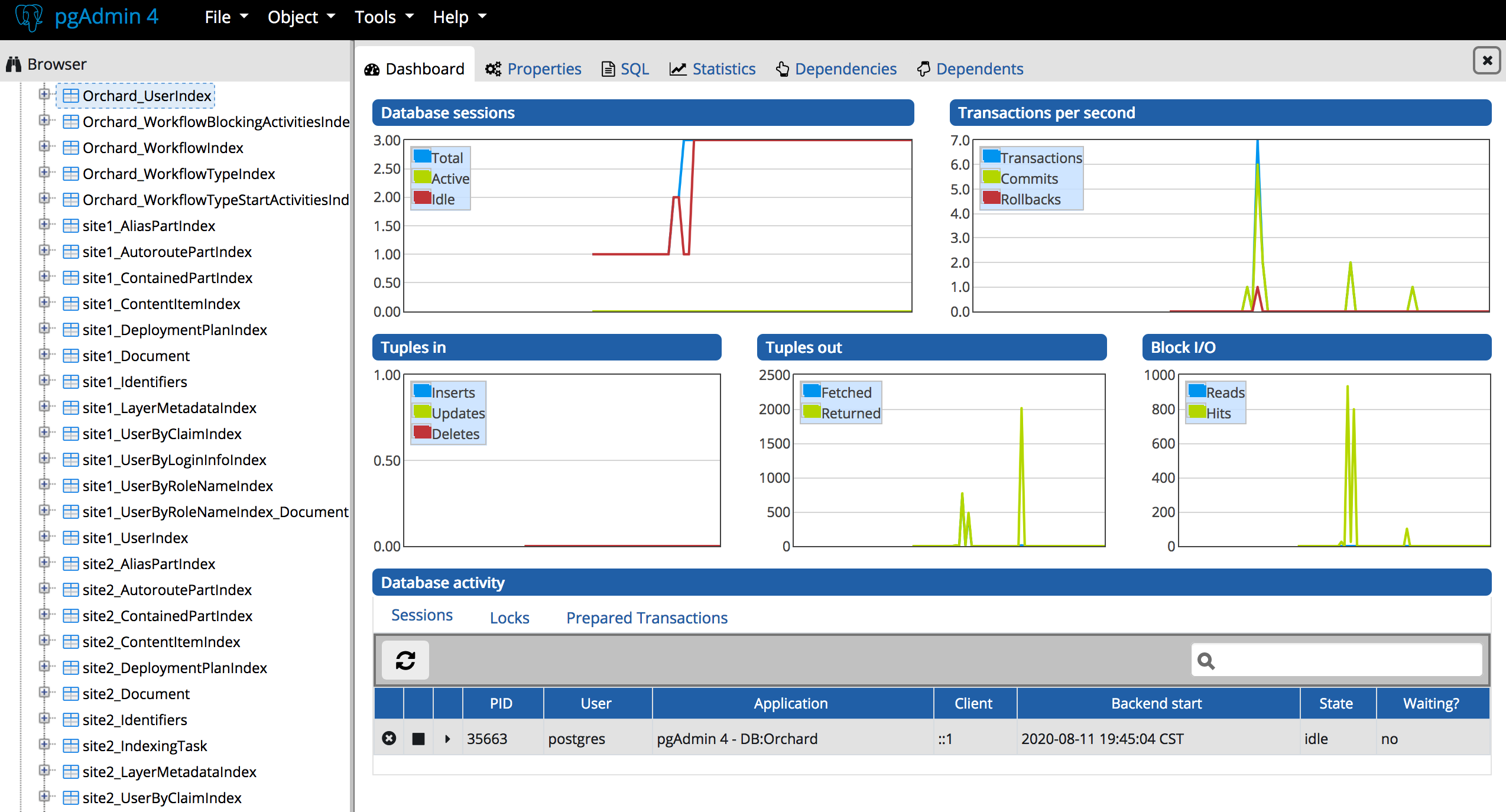
Task: Click the refresh sessions icon button
Action: [405, 660]
